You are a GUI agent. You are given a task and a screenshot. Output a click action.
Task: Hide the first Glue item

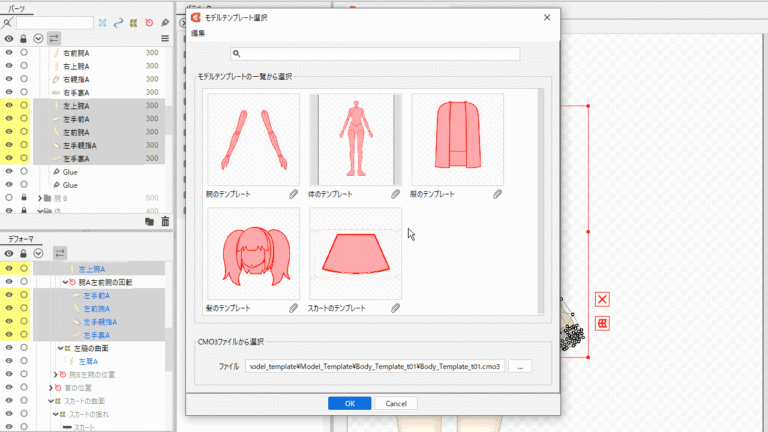[x=9, y=171]
